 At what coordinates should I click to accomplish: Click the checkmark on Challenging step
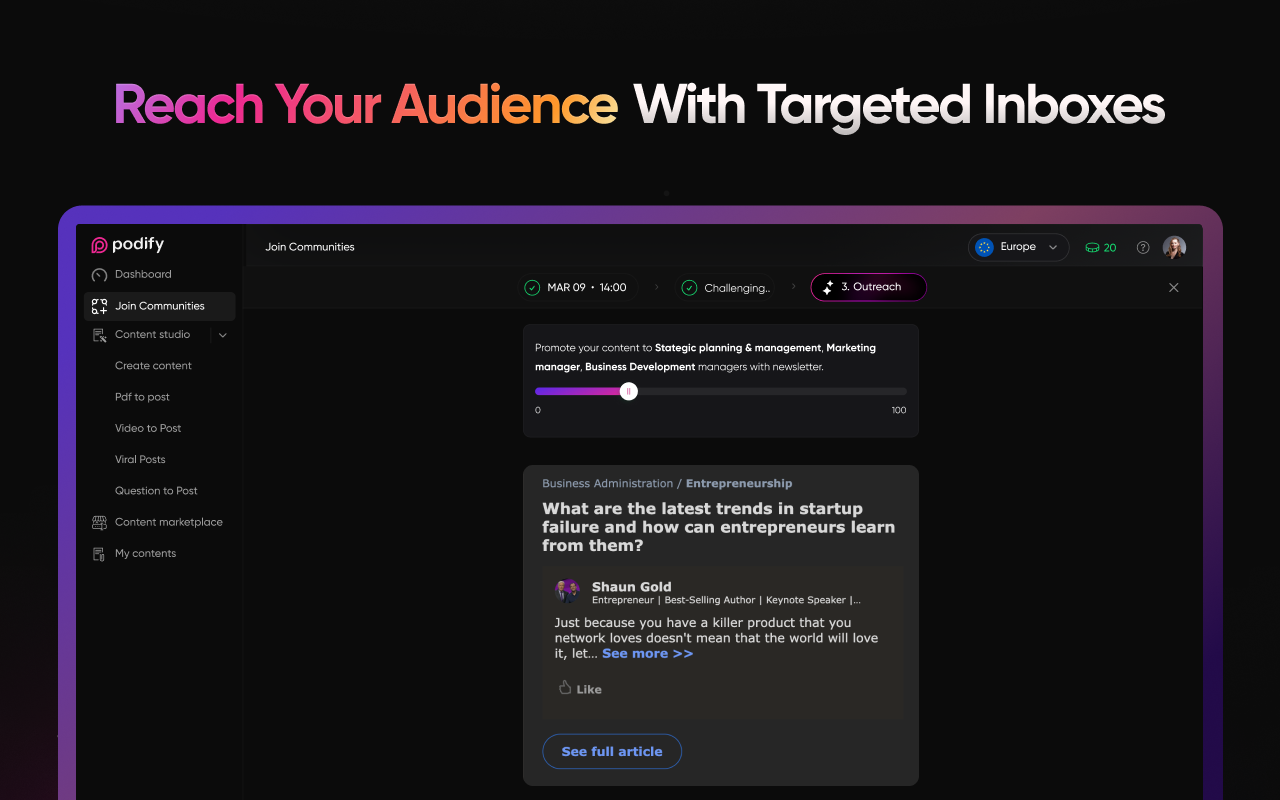pyautogui.click(x=689, y=288)
